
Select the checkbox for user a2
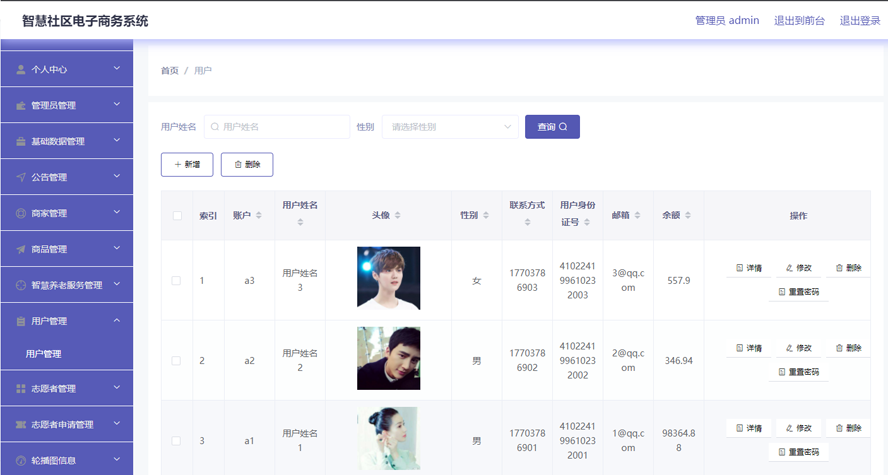click(177, 360)
